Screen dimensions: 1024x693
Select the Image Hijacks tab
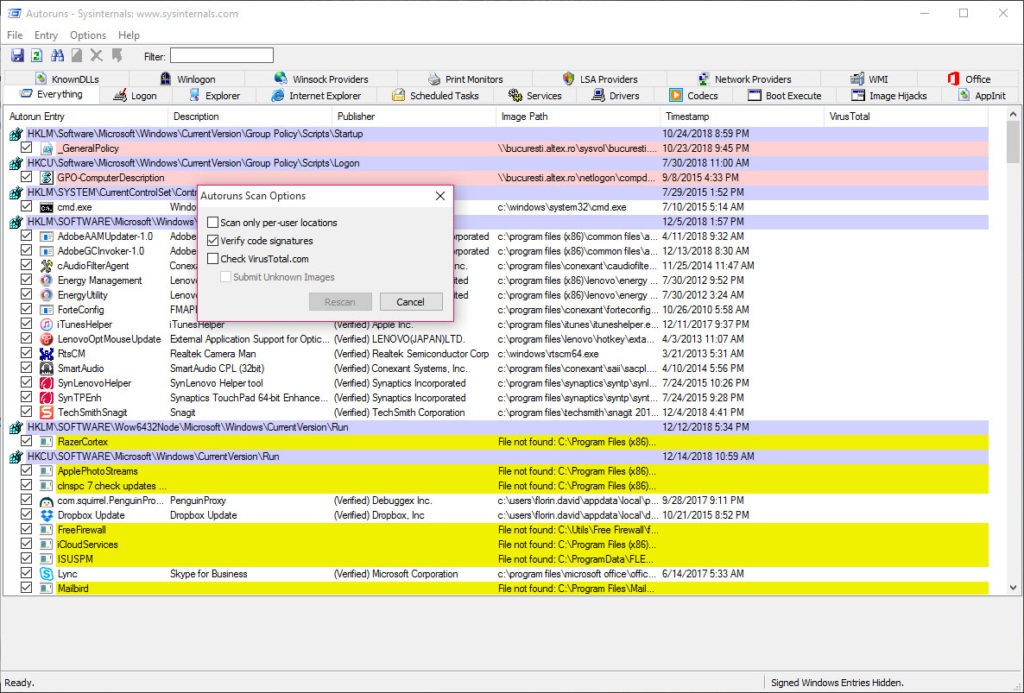tap(889, 96)
